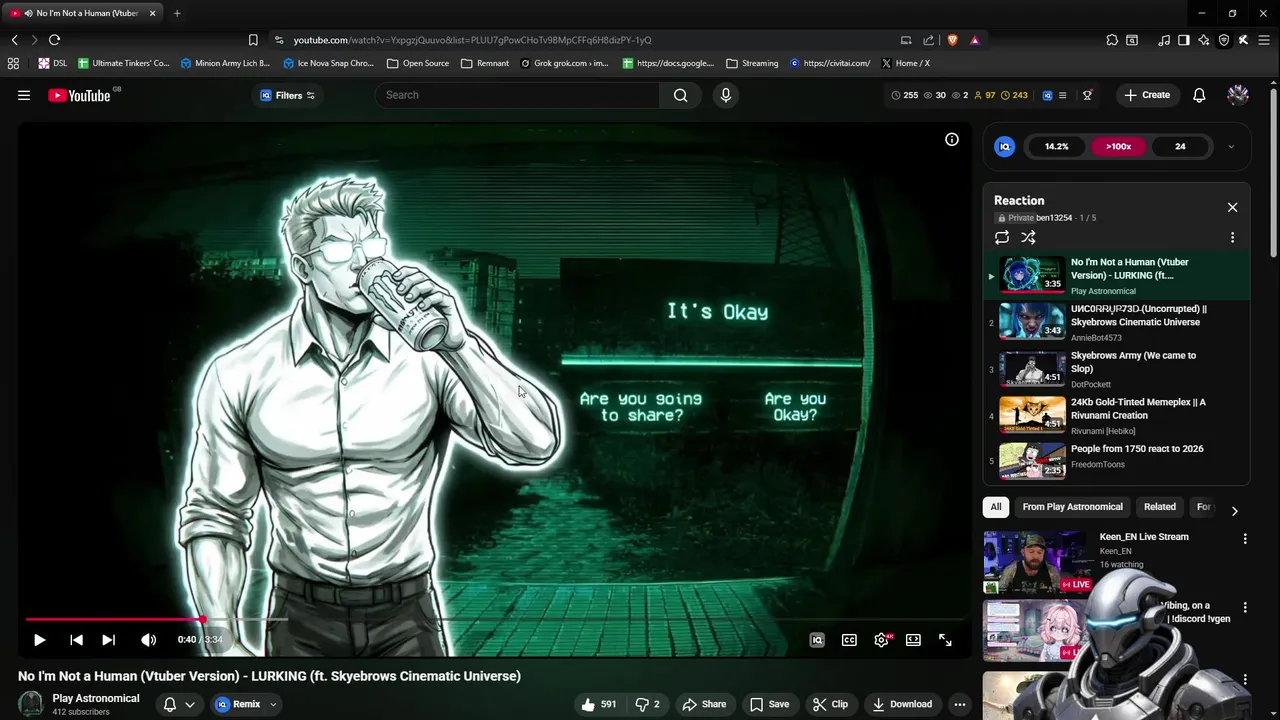Click the search magnifier button
Screen dimensions: 1280x720
(x=681, y=95)
